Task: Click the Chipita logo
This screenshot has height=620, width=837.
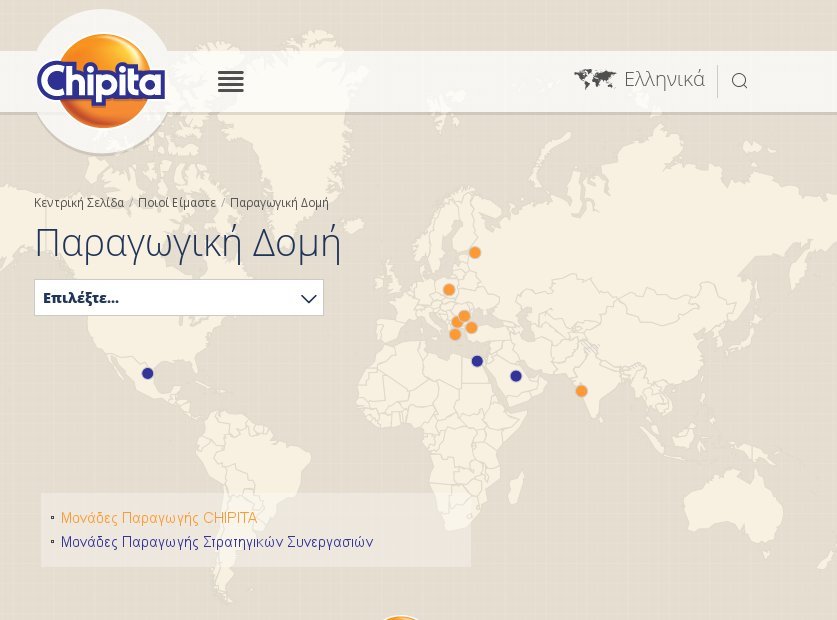Action: tap(101, 81)
